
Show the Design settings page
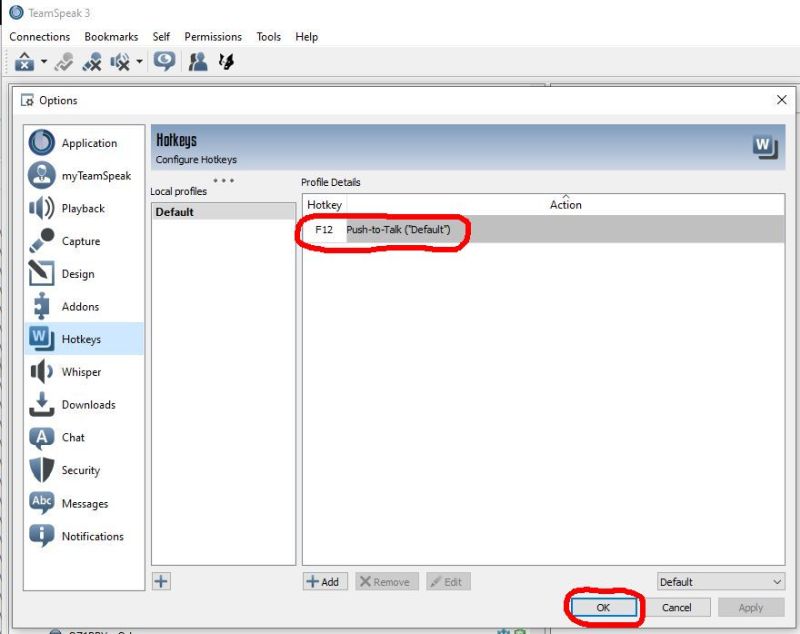pyautogui.click(x=84, y=273)
